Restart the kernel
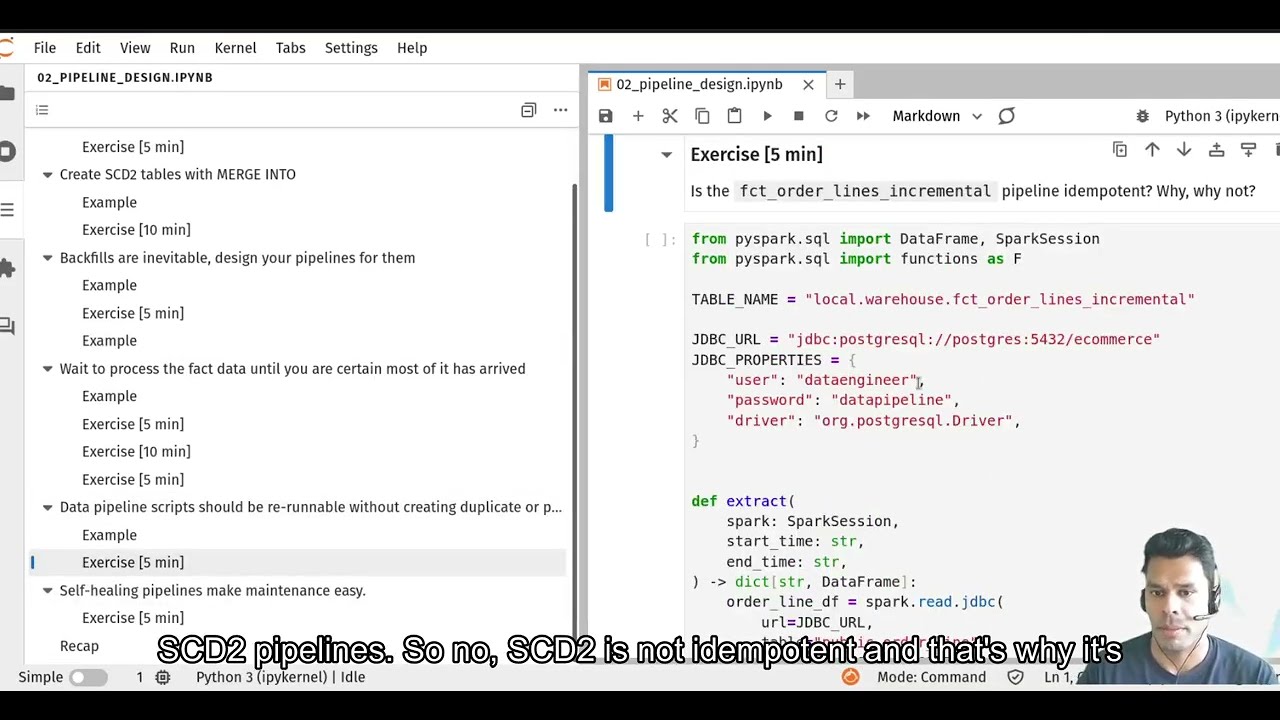Image resolution: width=1280 pixels, height=720 pixels. click(831, 116)
